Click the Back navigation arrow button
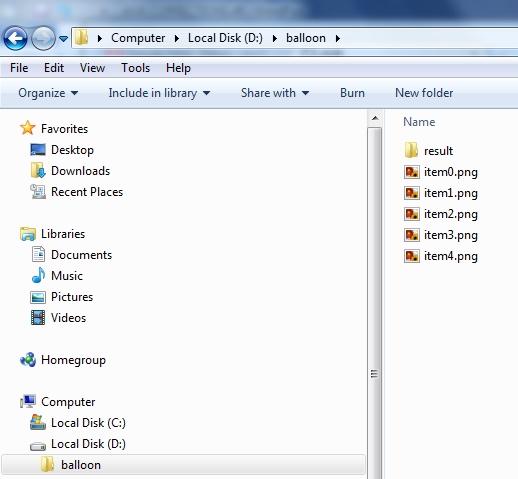This screenshot has height=479, width=518. [15, 38]
